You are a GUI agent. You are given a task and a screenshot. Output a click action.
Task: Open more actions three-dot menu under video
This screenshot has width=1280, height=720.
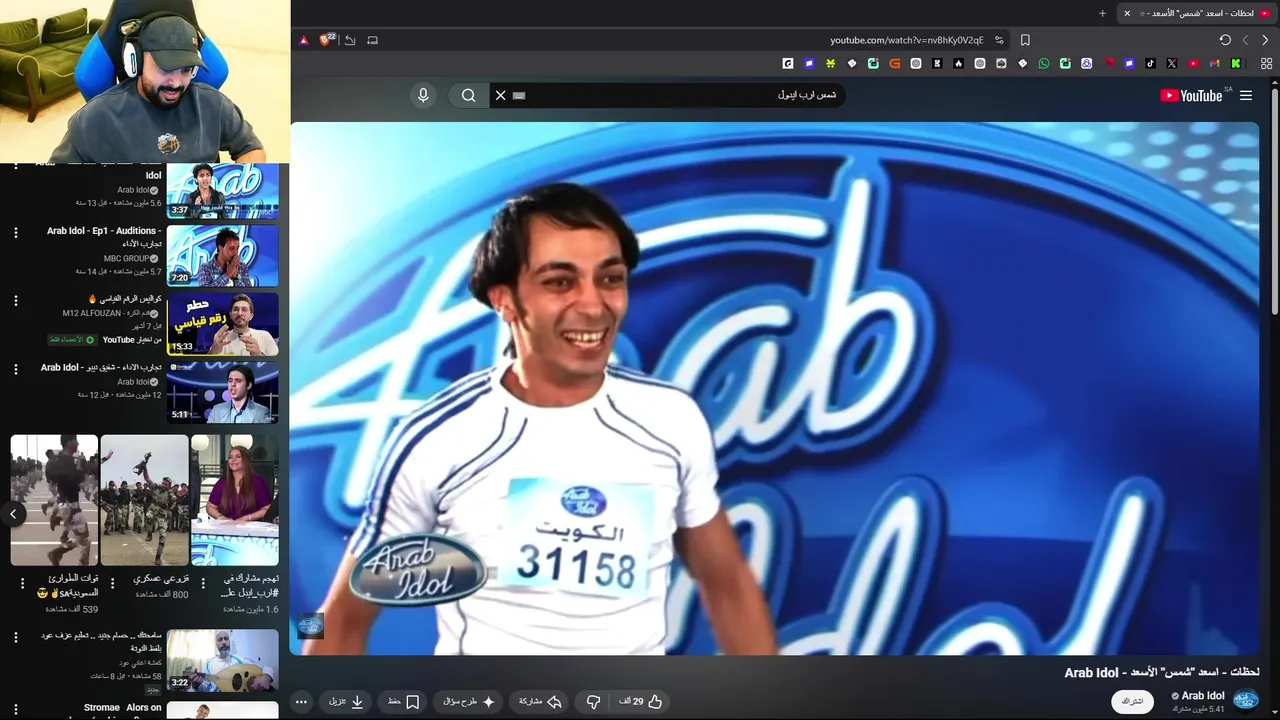pos(301,702)
